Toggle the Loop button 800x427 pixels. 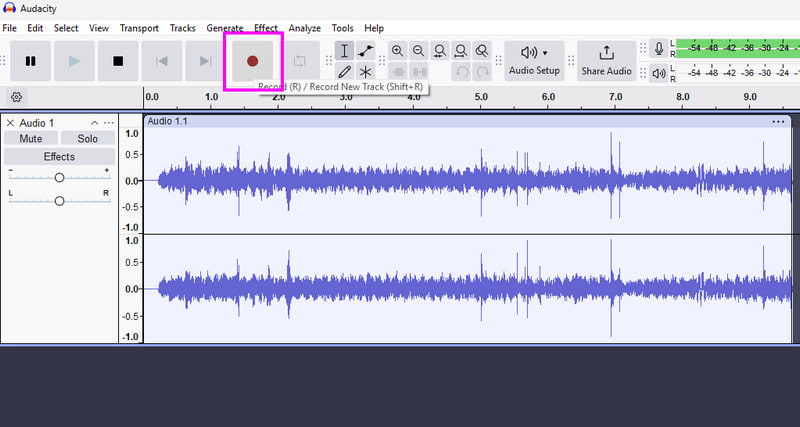click(299, 61)
